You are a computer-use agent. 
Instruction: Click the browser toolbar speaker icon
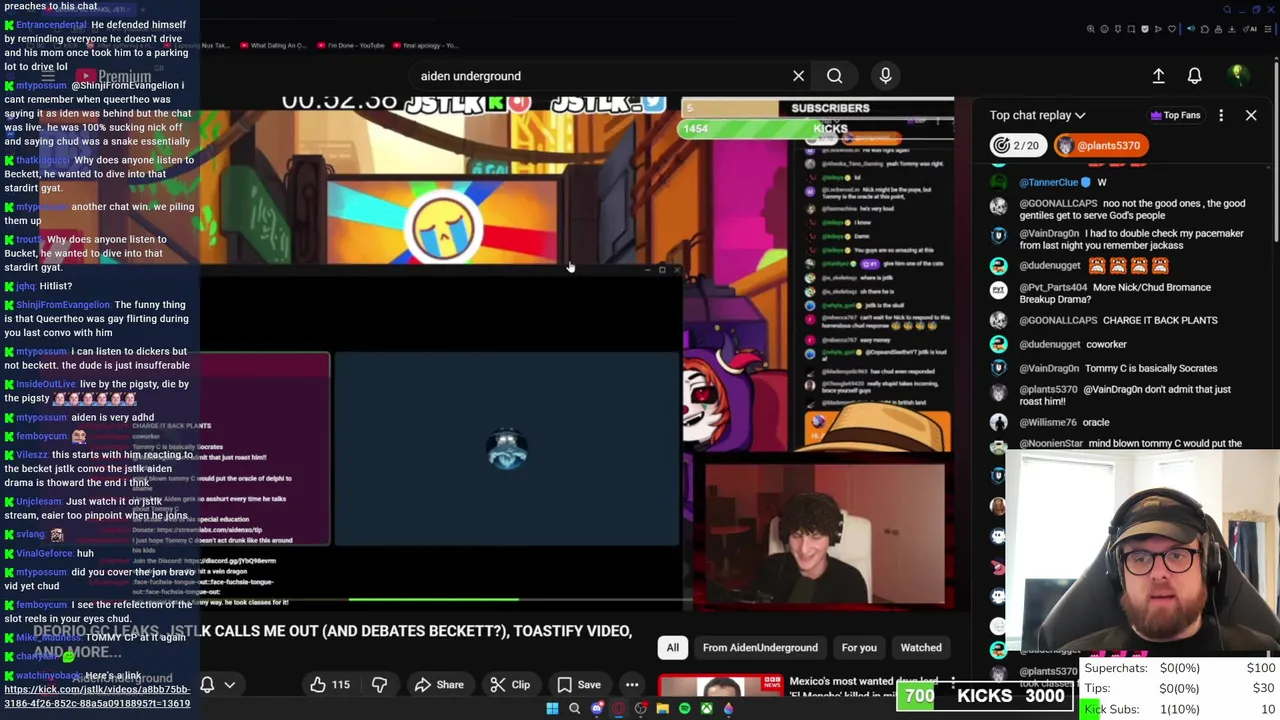1191,29
